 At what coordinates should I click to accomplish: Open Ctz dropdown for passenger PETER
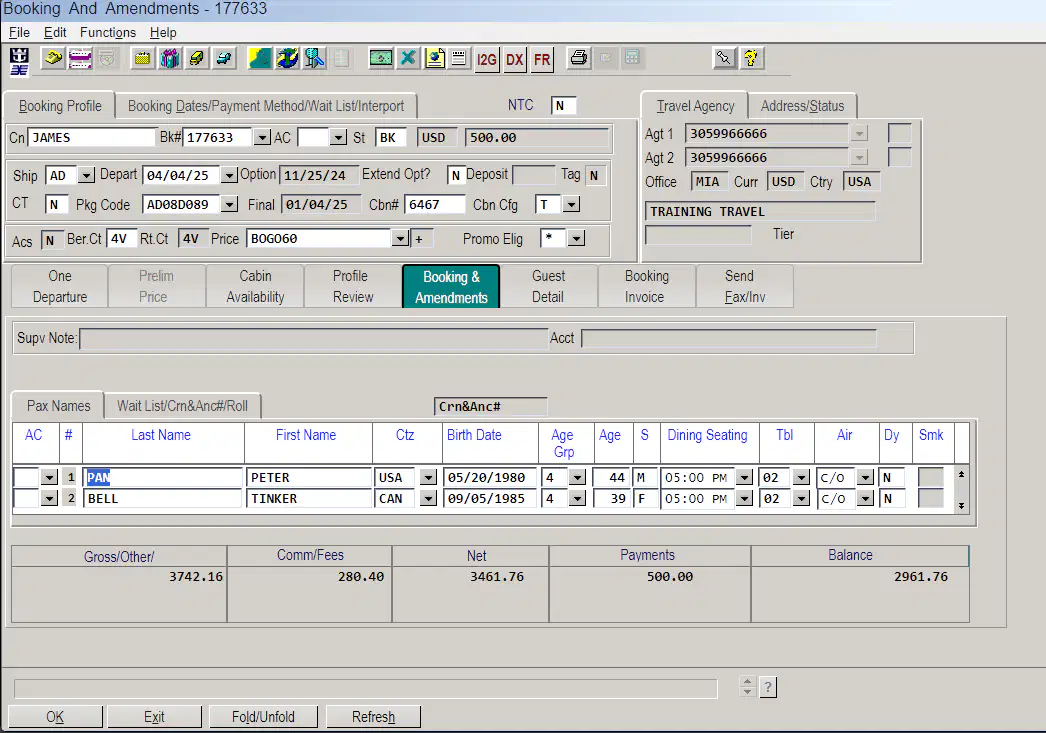pyautogui.click(x=428, y=478)
